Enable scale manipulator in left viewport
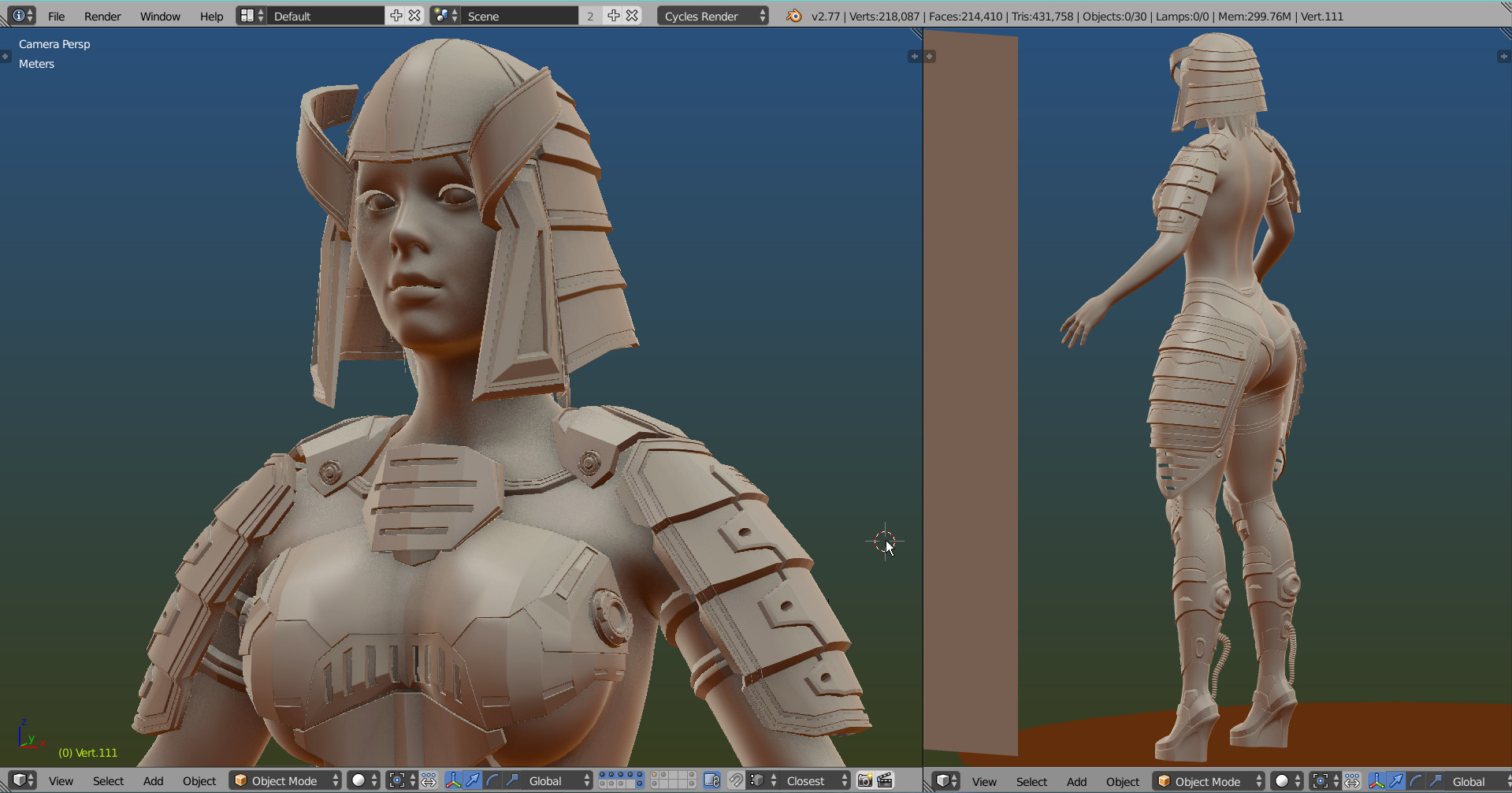The height and width of the screenshot is (793, 1512). [x=512, y=780]
